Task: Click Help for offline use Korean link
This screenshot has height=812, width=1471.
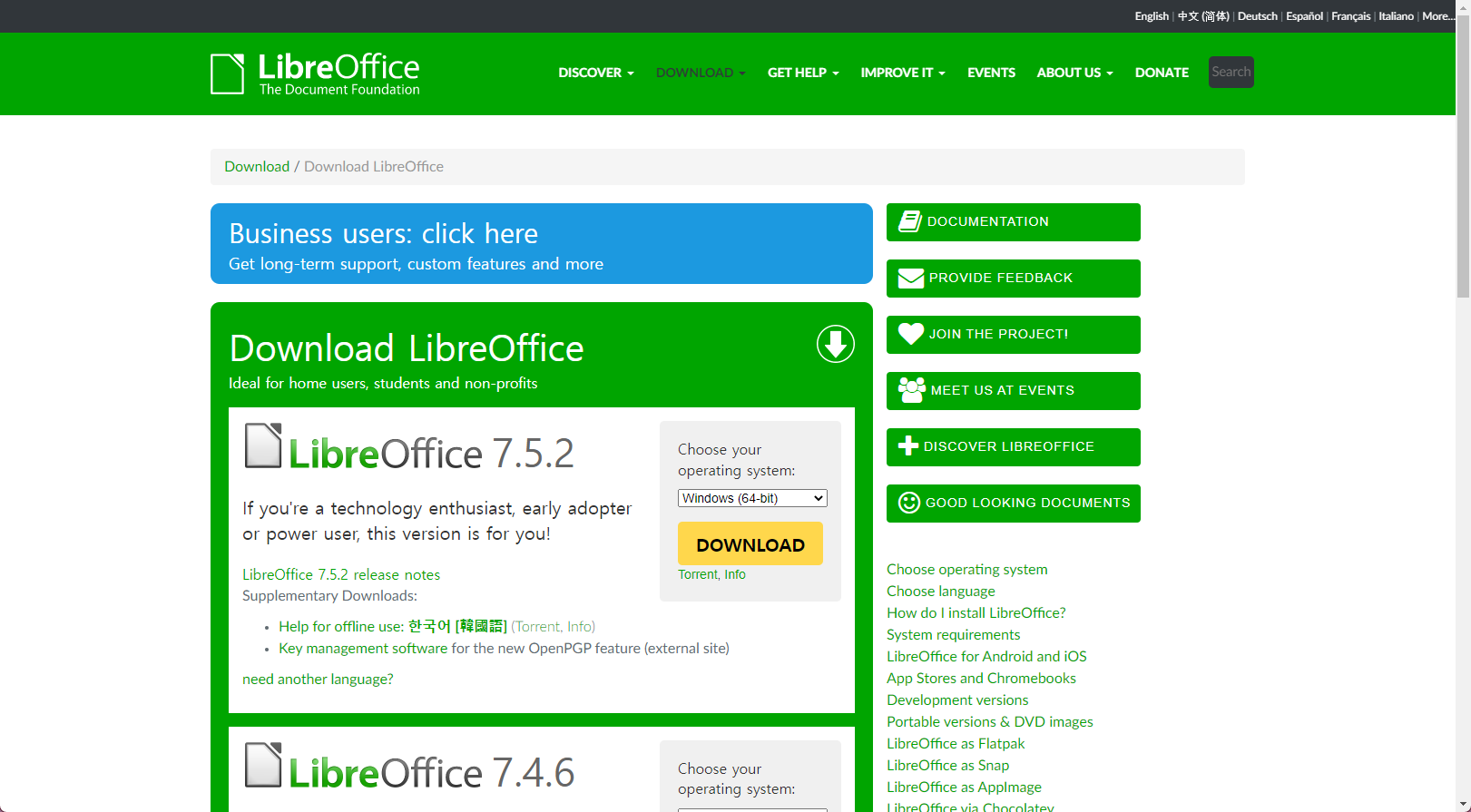Action: [x=393, y=626]
